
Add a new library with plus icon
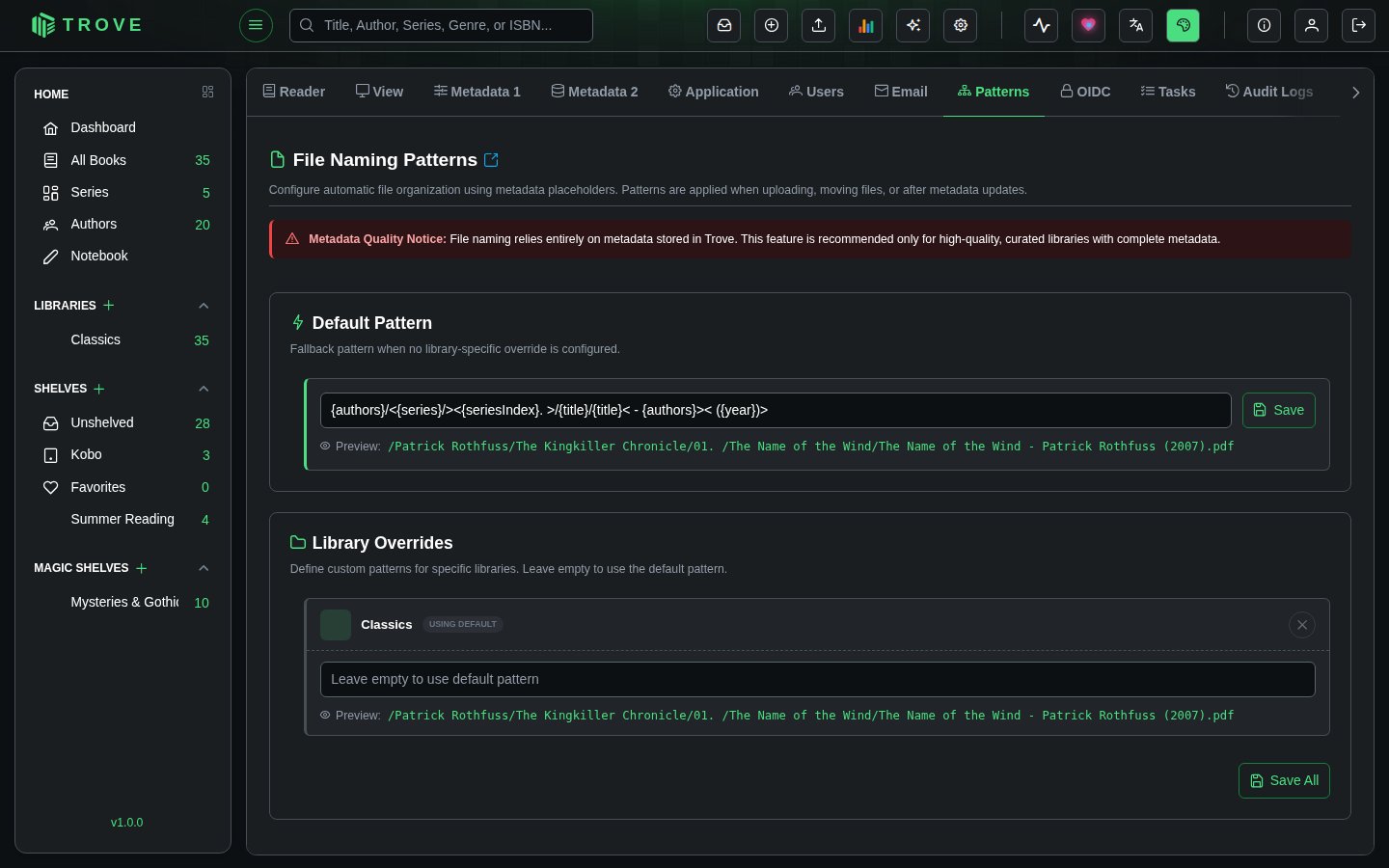[109, 305]
